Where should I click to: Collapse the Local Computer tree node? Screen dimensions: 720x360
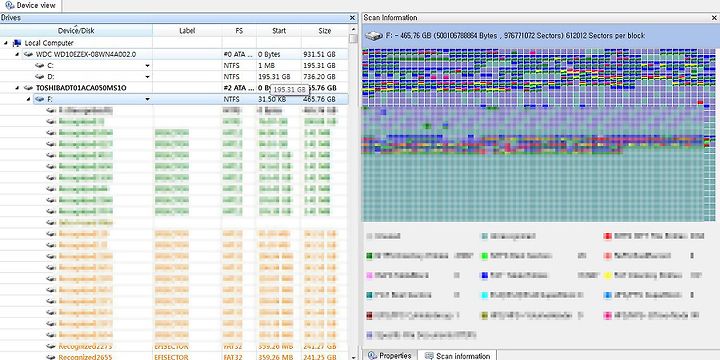click(6, 43)
